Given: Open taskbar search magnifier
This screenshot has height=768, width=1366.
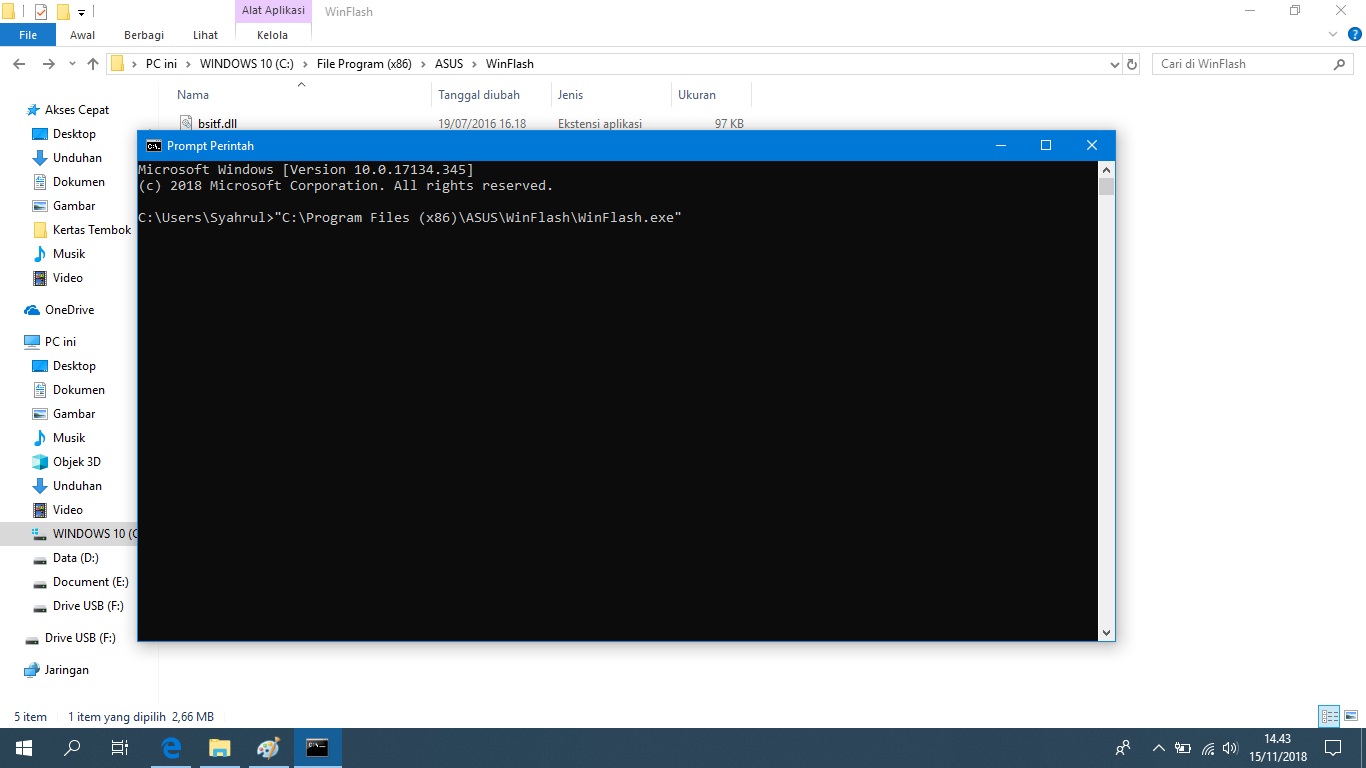Looking at the screenshot, I should tap(72, 748).
